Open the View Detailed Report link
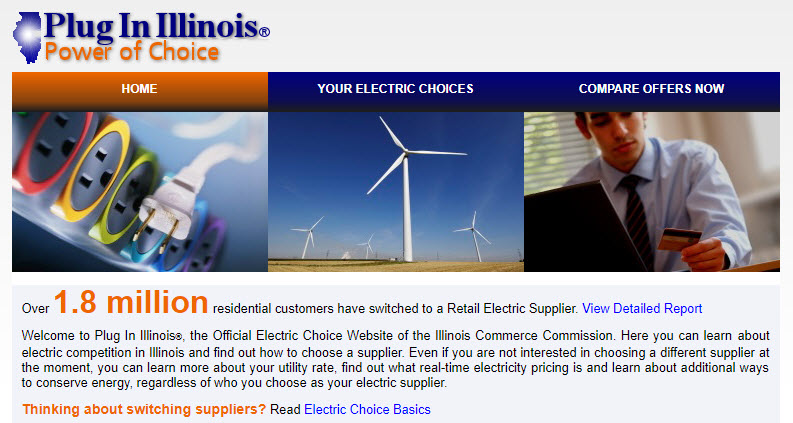This screenshot has height=423, width=793. pyautogui.click(x=642, y=309)
